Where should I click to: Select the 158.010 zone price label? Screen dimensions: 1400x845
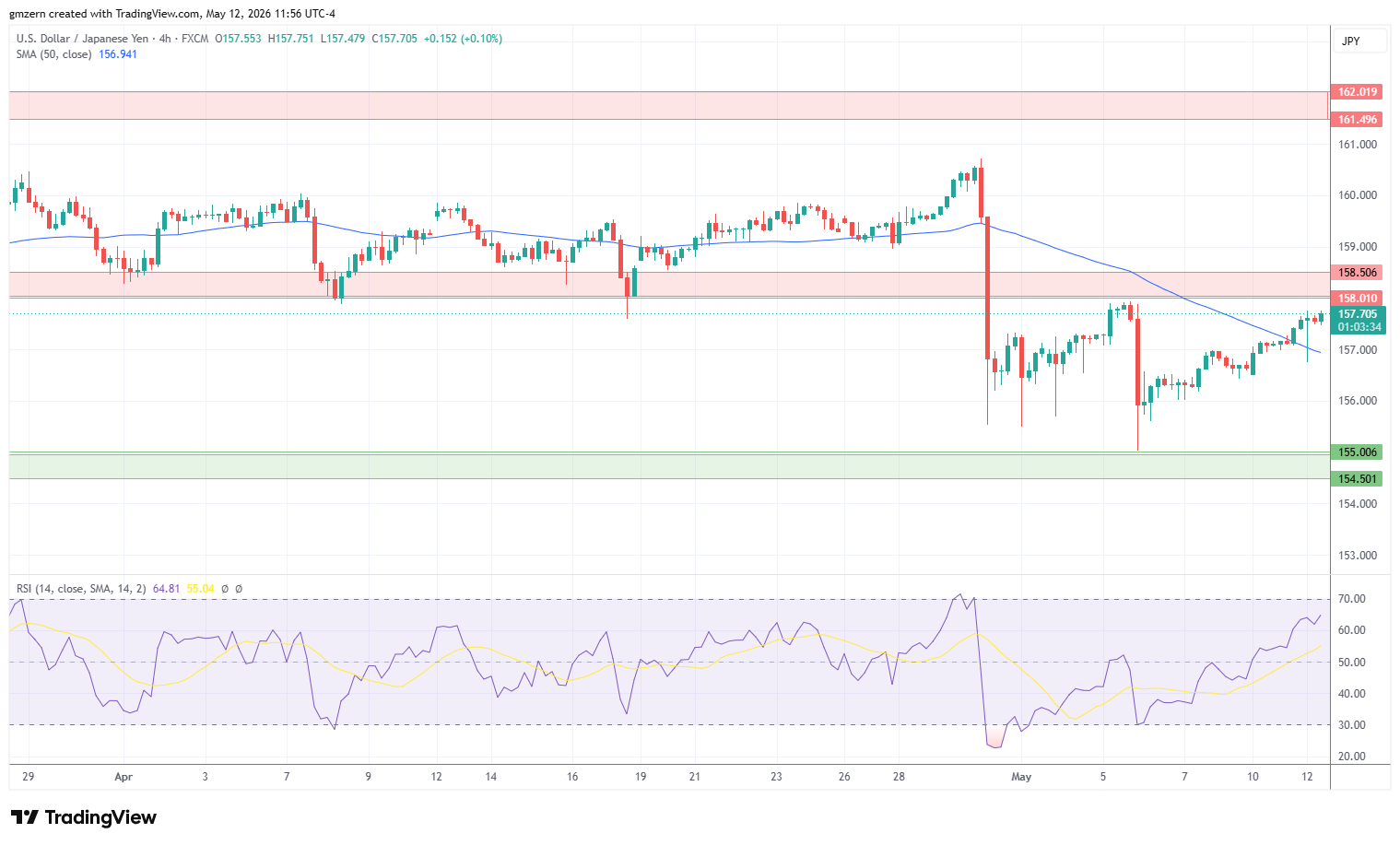1358,299
